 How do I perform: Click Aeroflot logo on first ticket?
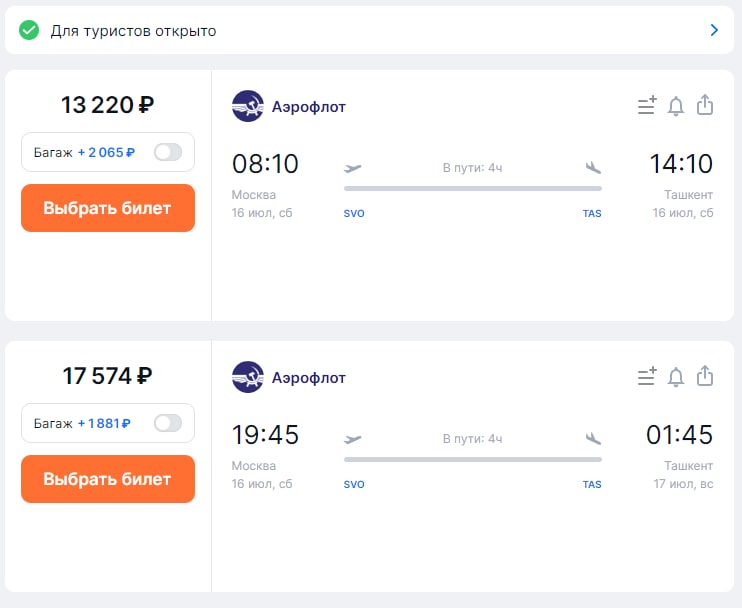click(x=248, y=106)
